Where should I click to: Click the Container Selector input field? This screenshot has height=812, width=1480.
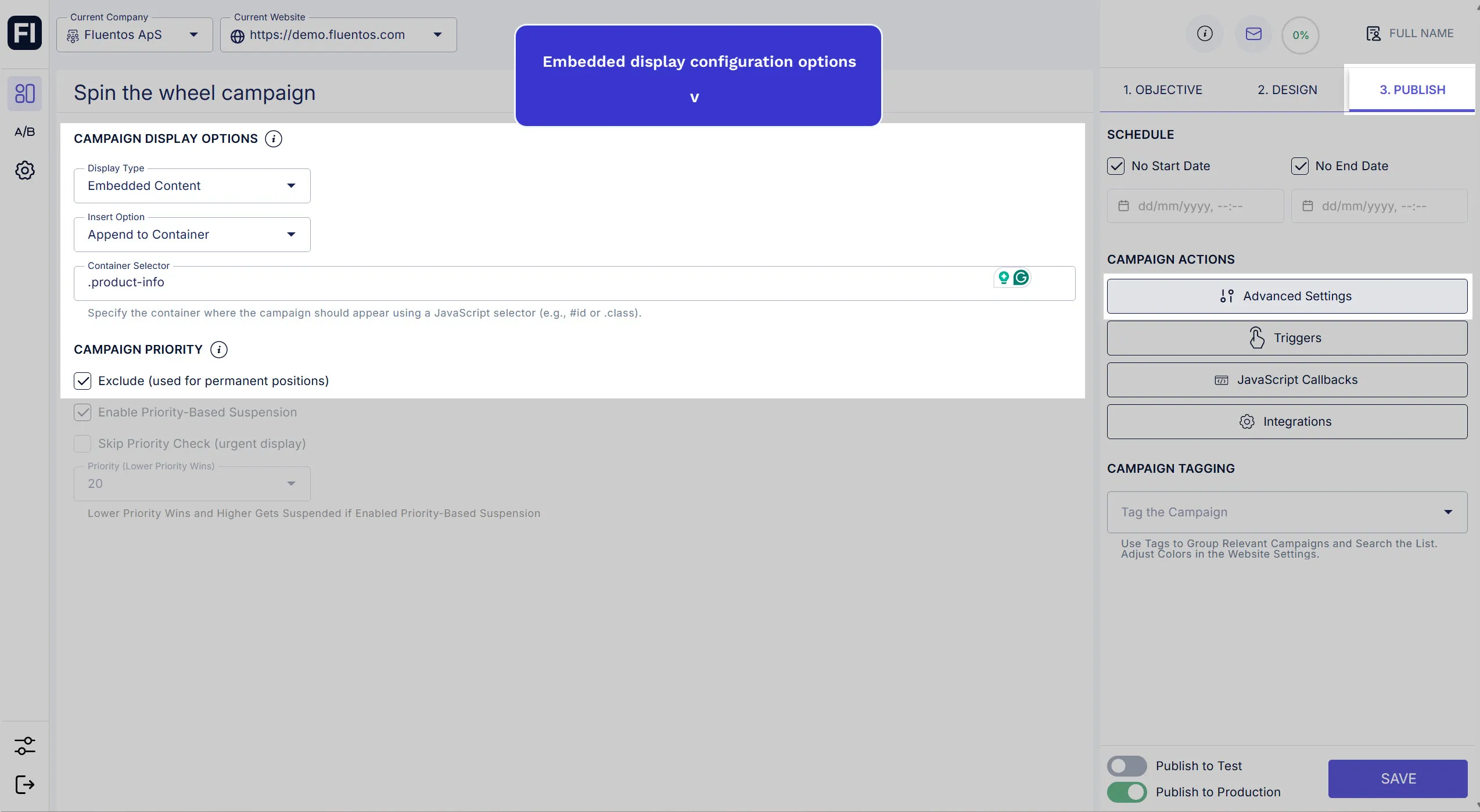pos(523,283)
